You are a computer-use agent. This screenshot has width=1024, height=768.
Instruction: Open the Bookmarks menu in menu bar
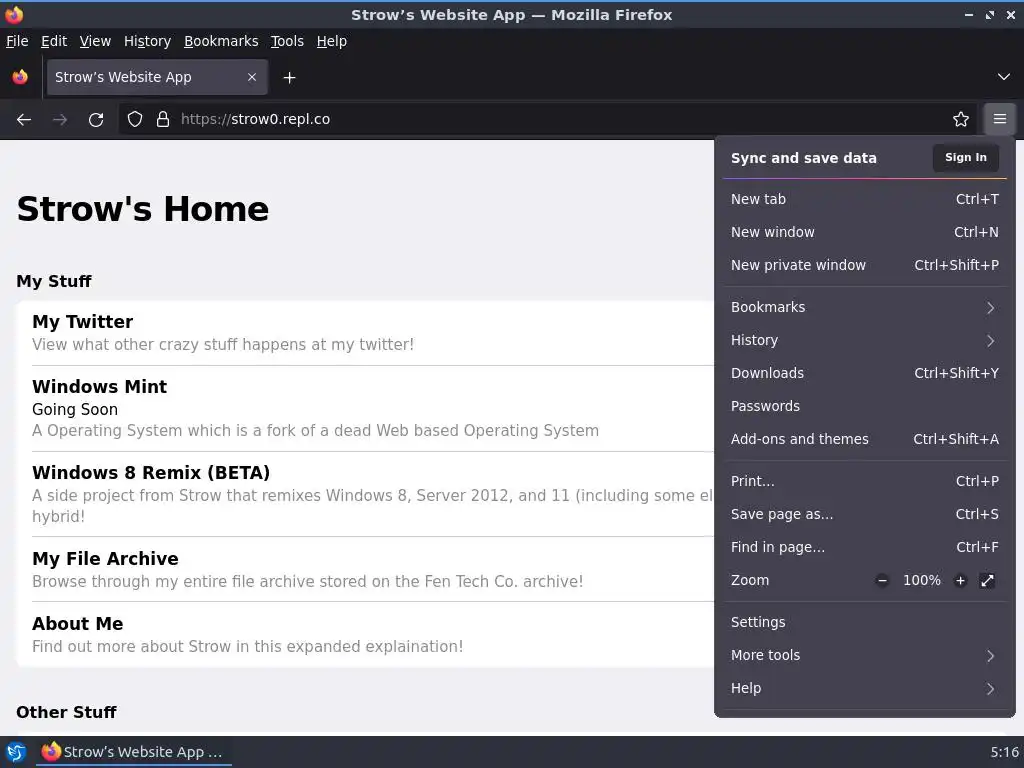click(x=221, y=41)
